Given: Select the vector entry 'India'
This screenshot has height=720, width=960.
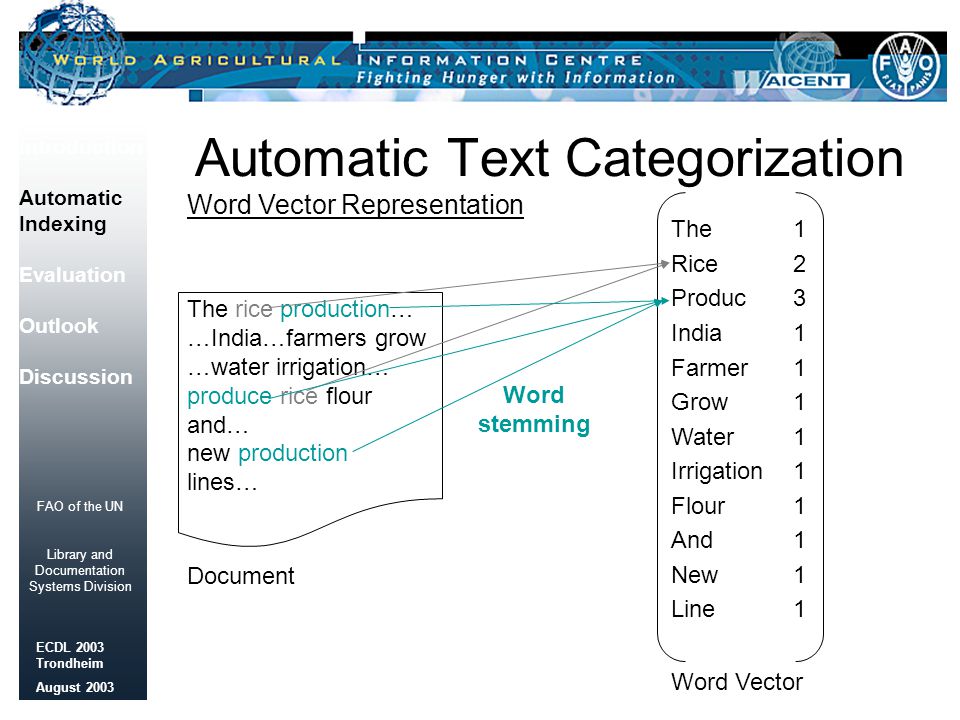Looking at the screenshot, I should (696, 333).
